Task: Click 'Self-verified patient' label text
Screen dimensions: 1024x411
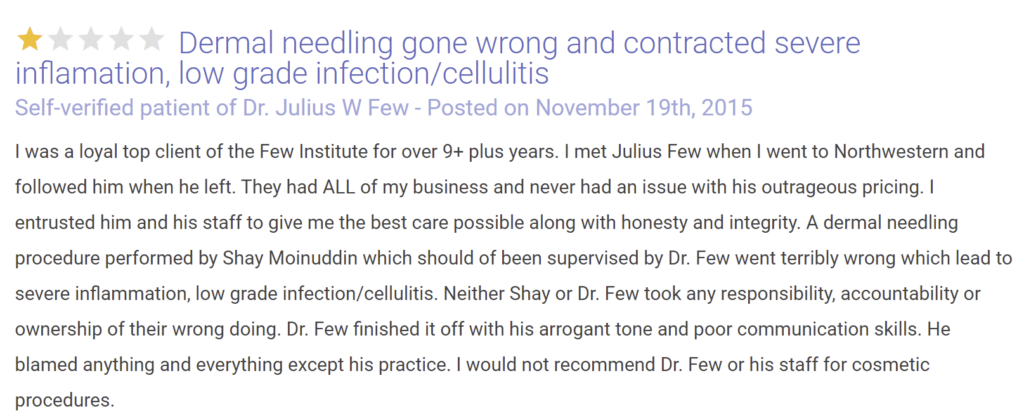Action: click(x=114, y=107)
